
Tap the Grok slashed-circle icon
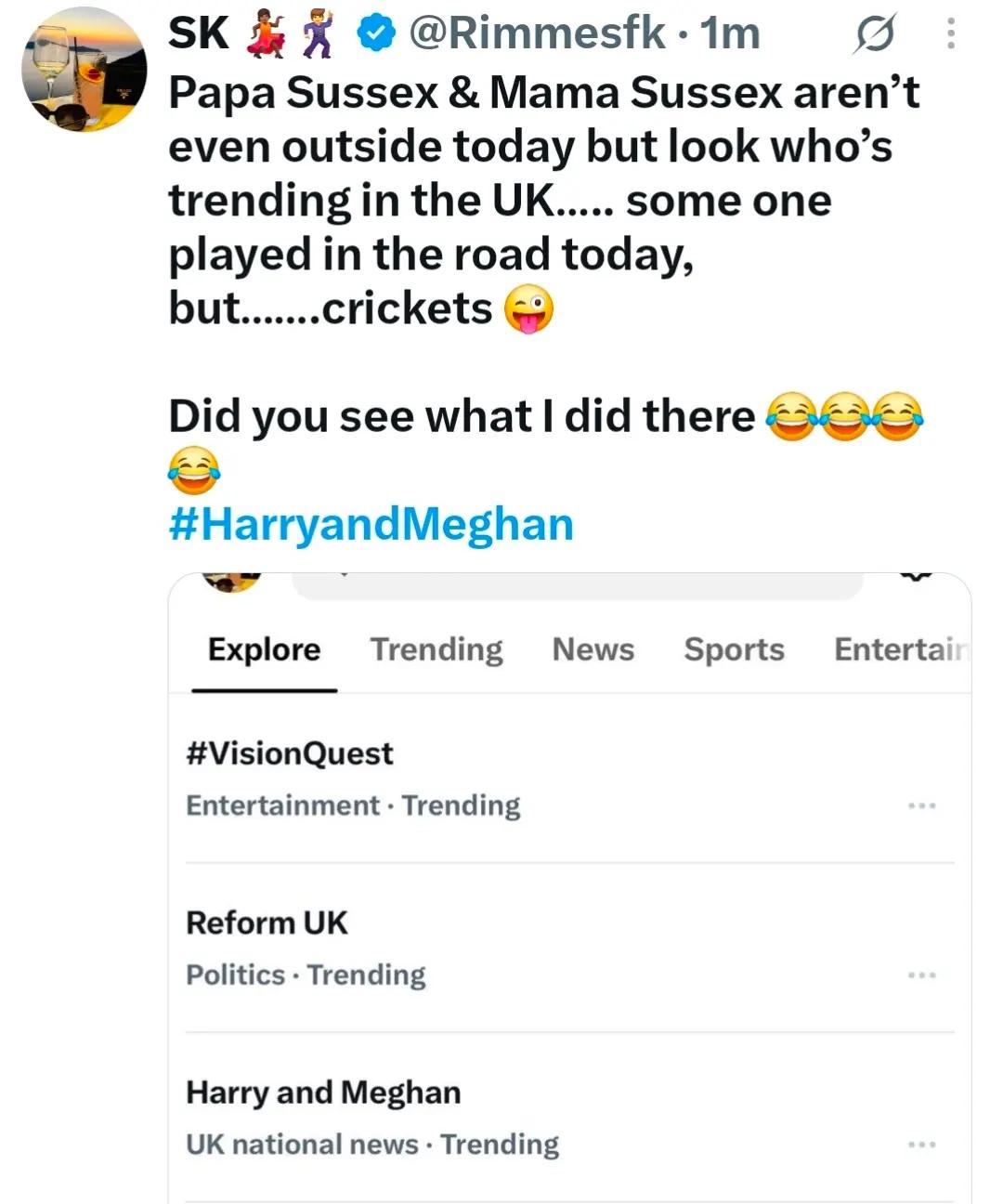tap(875, 34)
